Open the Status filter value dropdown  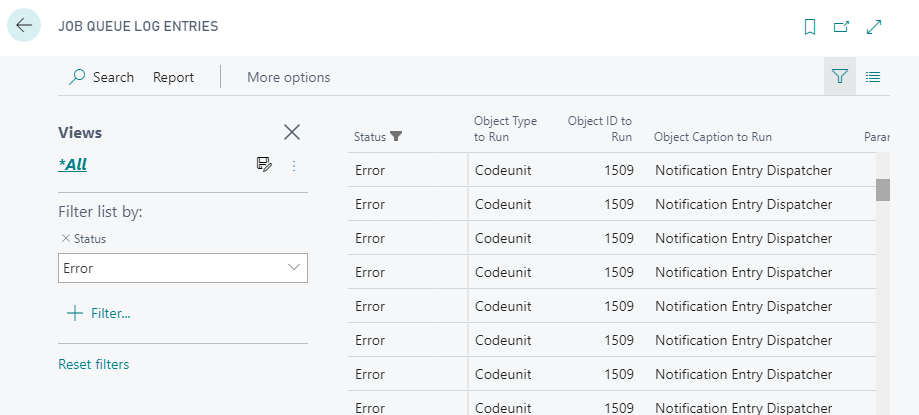click(294, 268)
